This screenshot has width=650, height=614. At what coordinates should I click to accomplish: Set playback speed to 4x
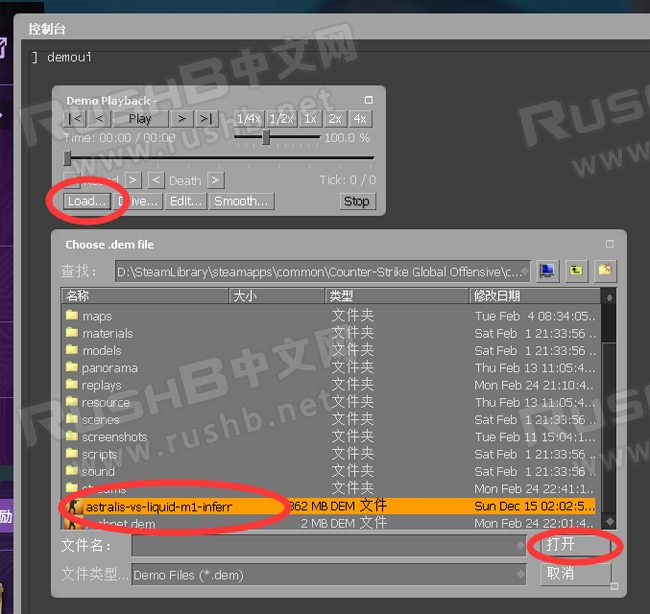359,118
